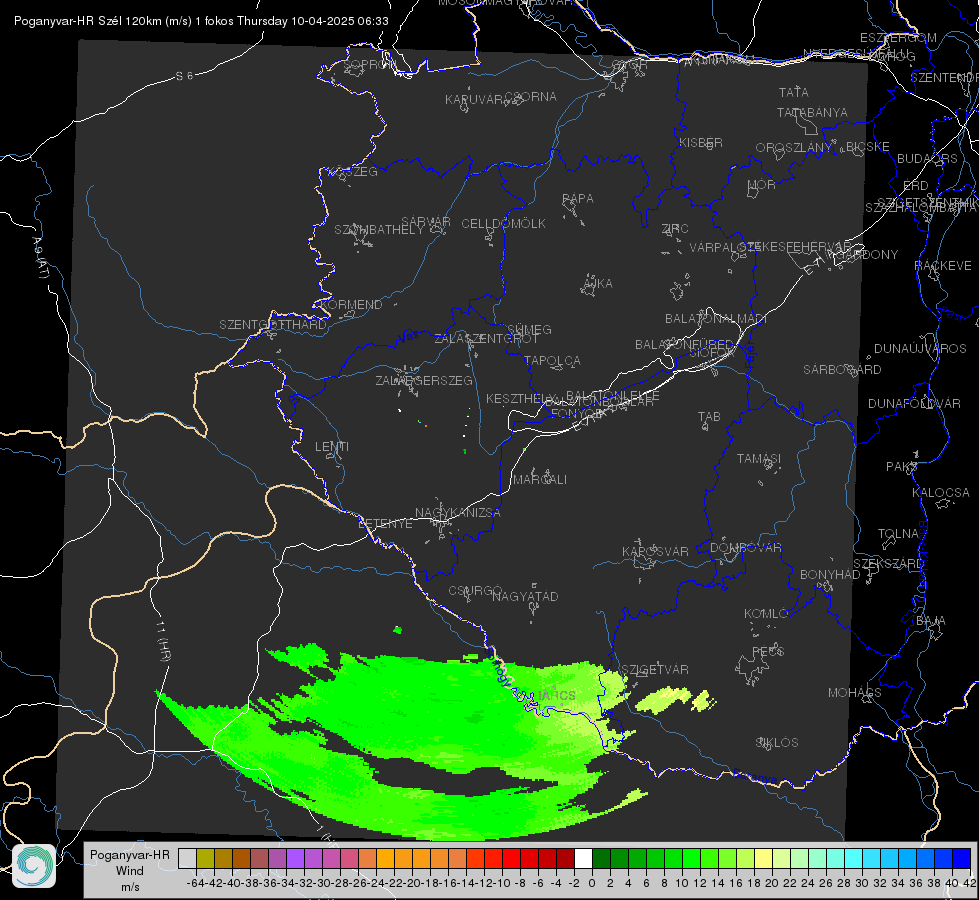This screenshot has height=900, width=979.
Task: Click the SZENTGOTTHARD city label
Action: click(x=273, y=325)
